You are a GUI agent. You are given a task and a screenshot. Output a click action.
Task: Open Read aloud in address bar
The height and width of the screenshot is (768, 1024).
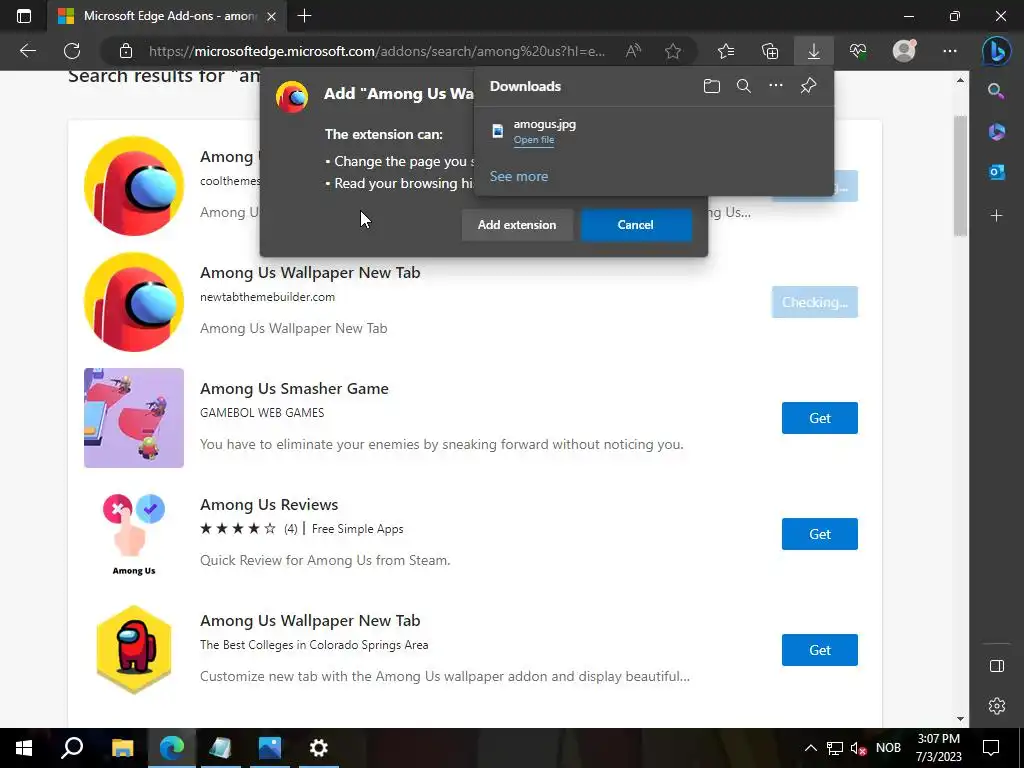tap(633, 51)
